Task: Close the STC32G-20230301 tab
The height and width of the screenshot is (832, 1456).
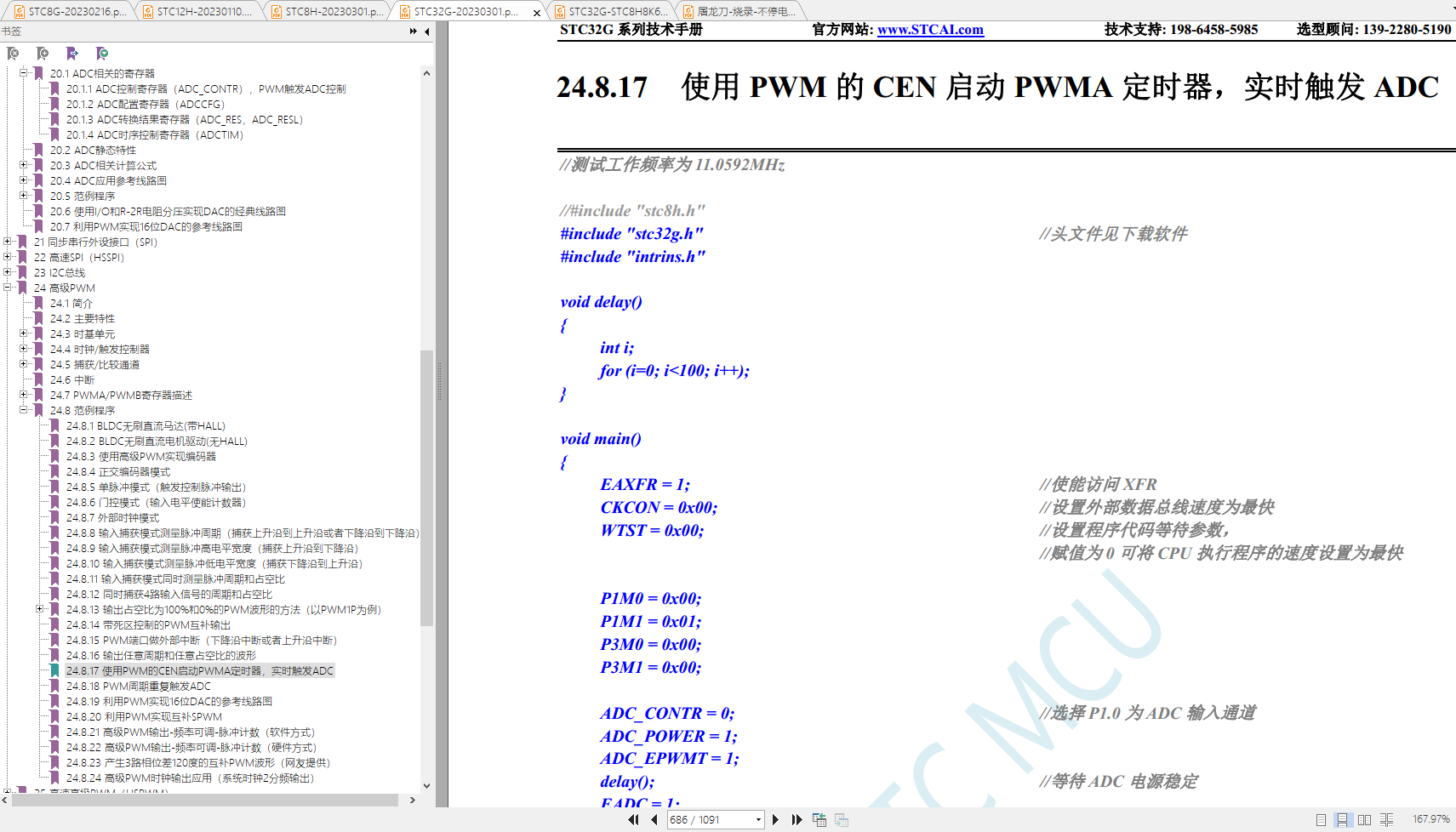Action: [537, 13]
